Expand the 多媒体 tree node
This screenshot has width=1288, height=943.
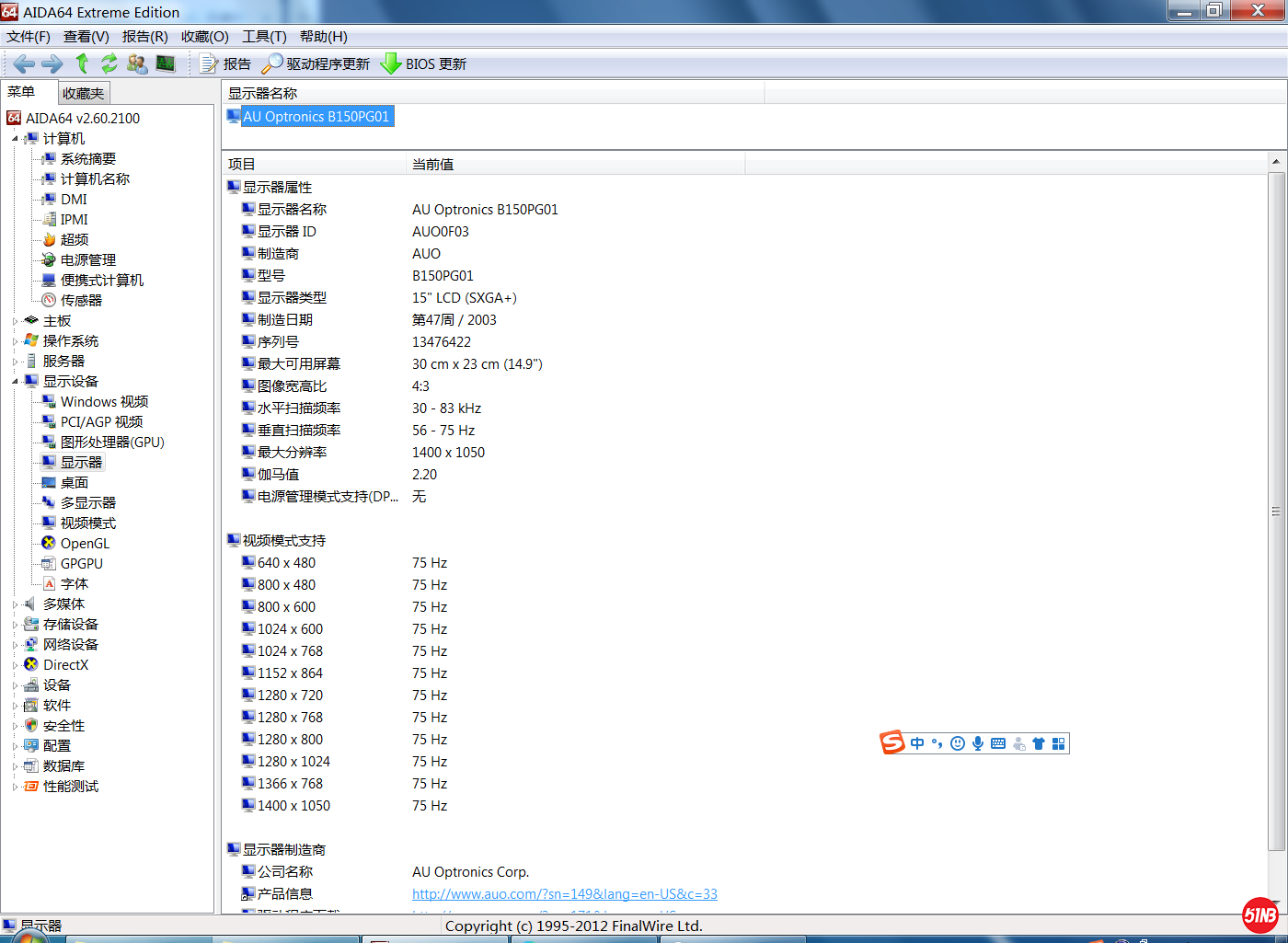point(15,604)
